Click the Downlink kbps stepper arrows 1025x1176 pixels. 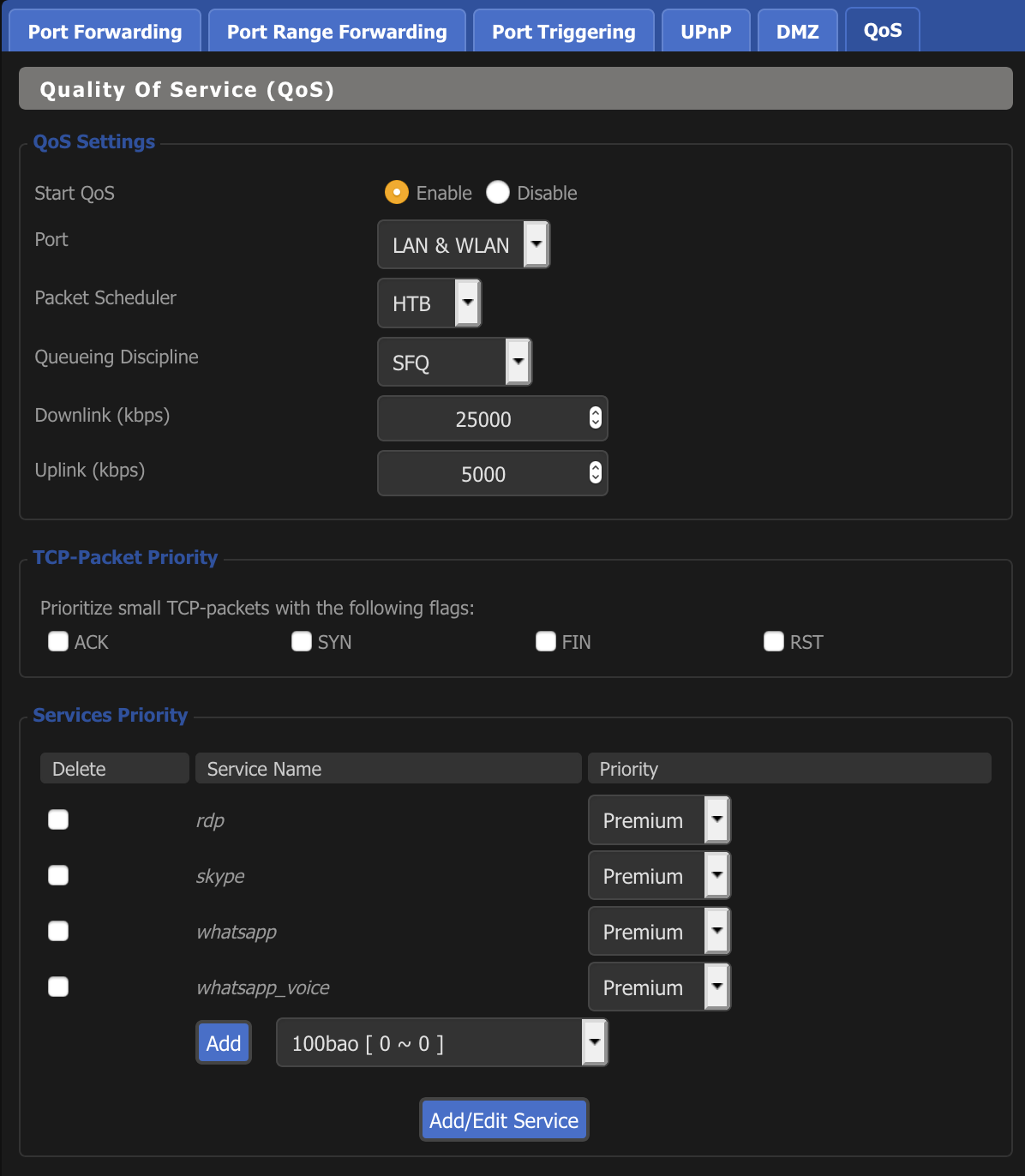pos(596,418)
